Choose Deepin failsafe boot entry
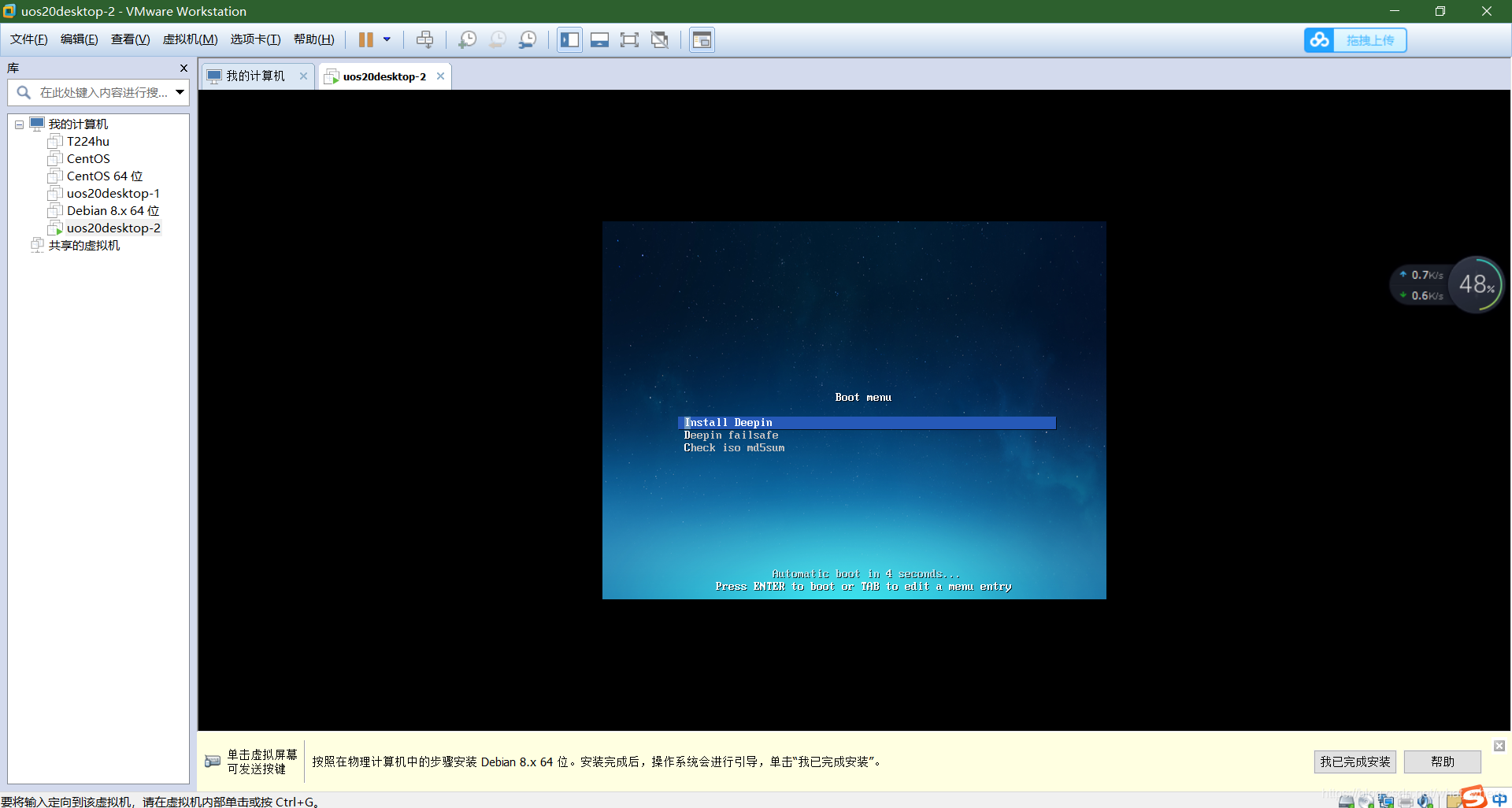Viewport: 1512px width, 808px height. (731, 436)
